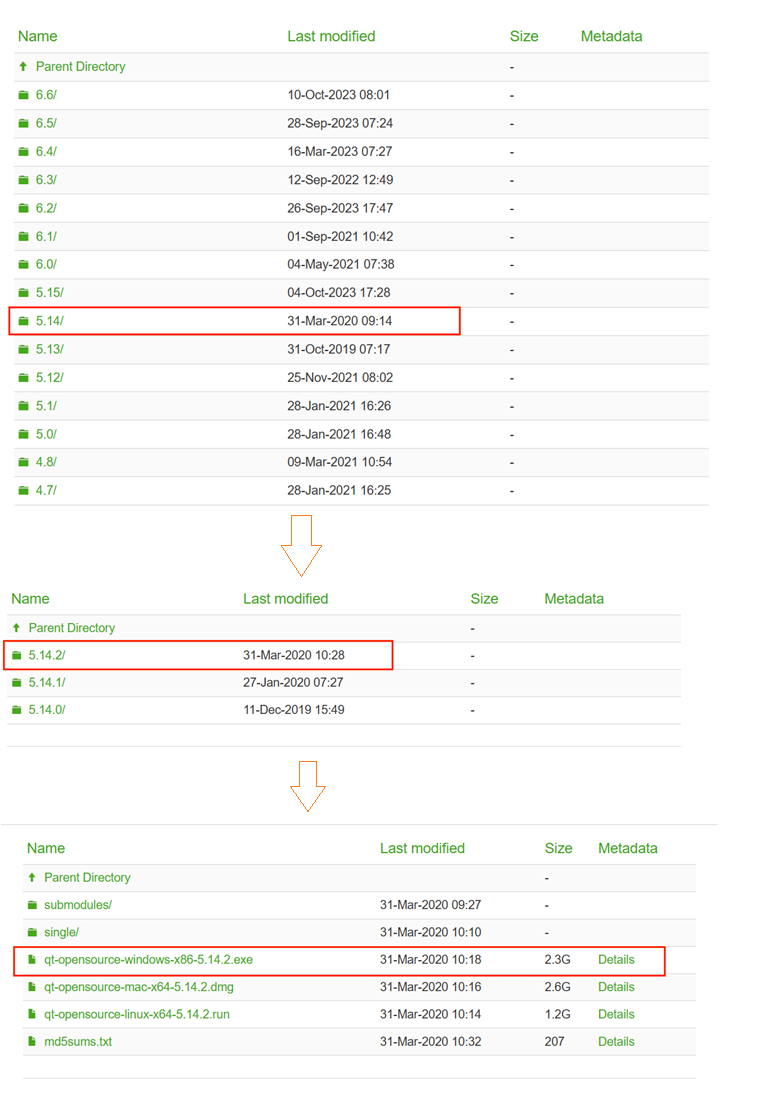Click the folder icon beside 4.7/

pyautogui.click(x=24, y=490)
